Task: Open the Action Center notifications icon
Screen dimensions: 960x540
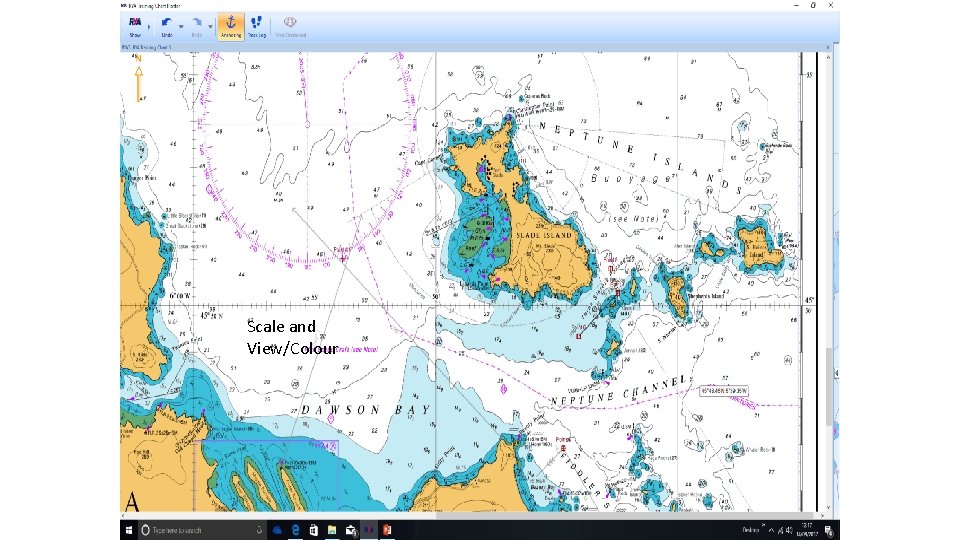Action: tap(829, 530)
